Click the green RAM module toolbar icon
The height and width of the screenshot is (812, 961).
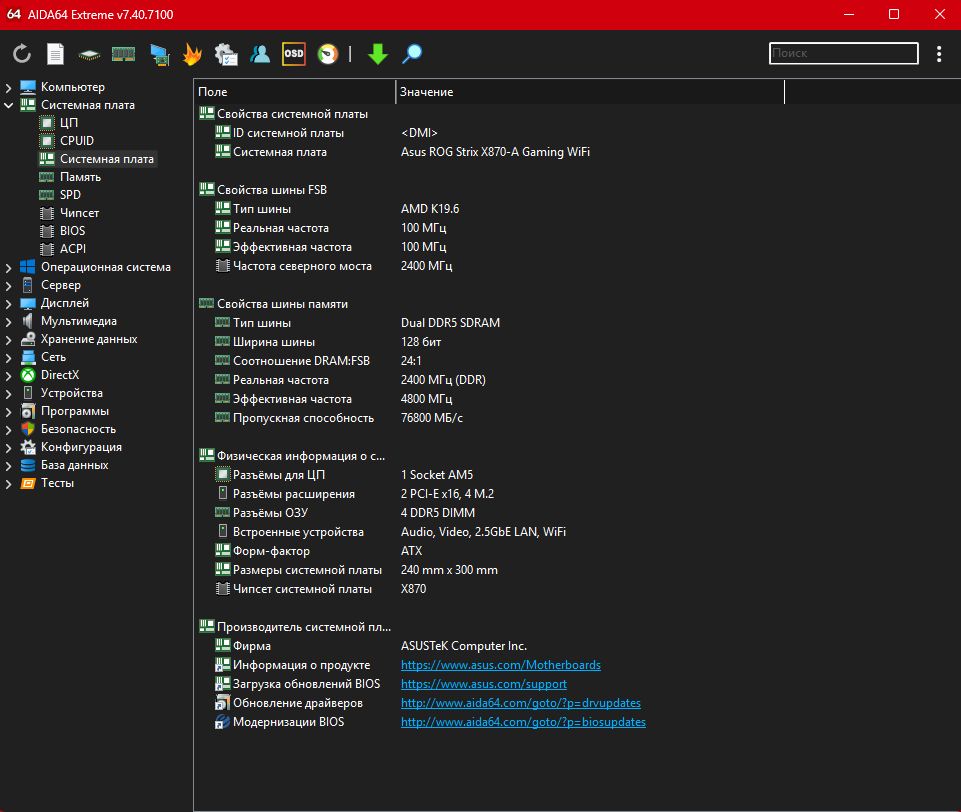click(x=123, y=55)
